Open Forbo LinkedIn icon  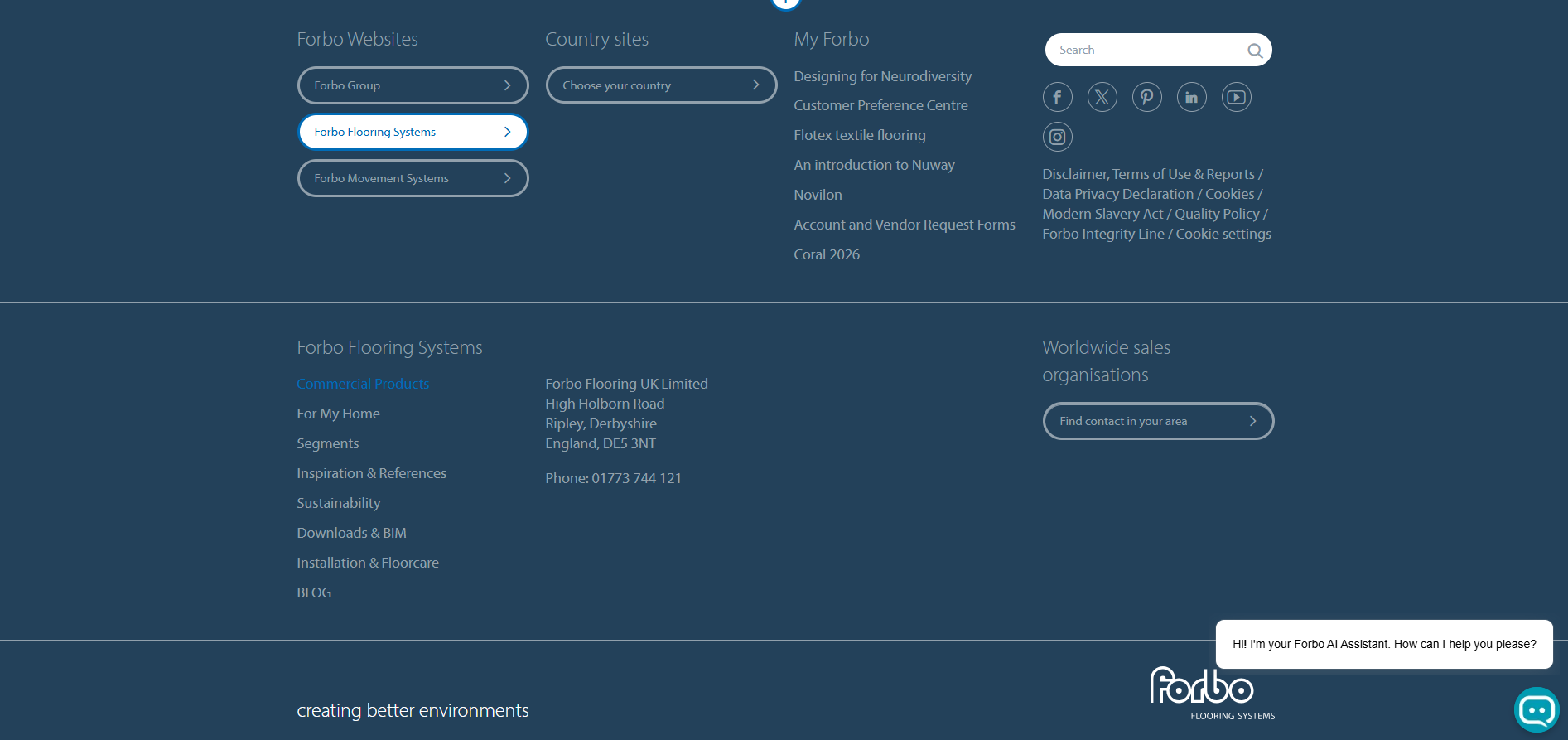pyautogui.click(x=1191, y=97)
